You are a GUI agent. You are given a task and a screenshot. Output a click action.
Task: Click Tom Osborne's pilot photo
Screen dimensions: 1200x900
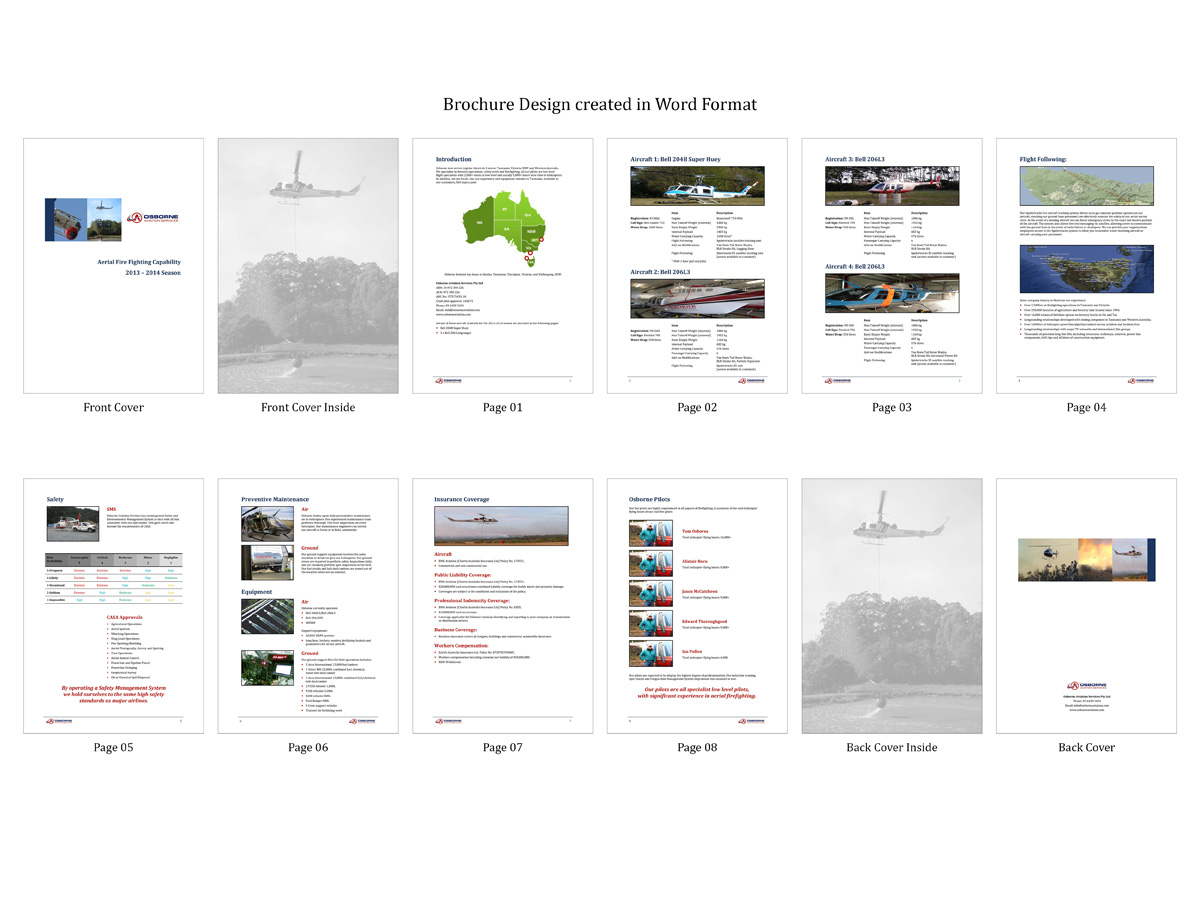click(649, 534)
